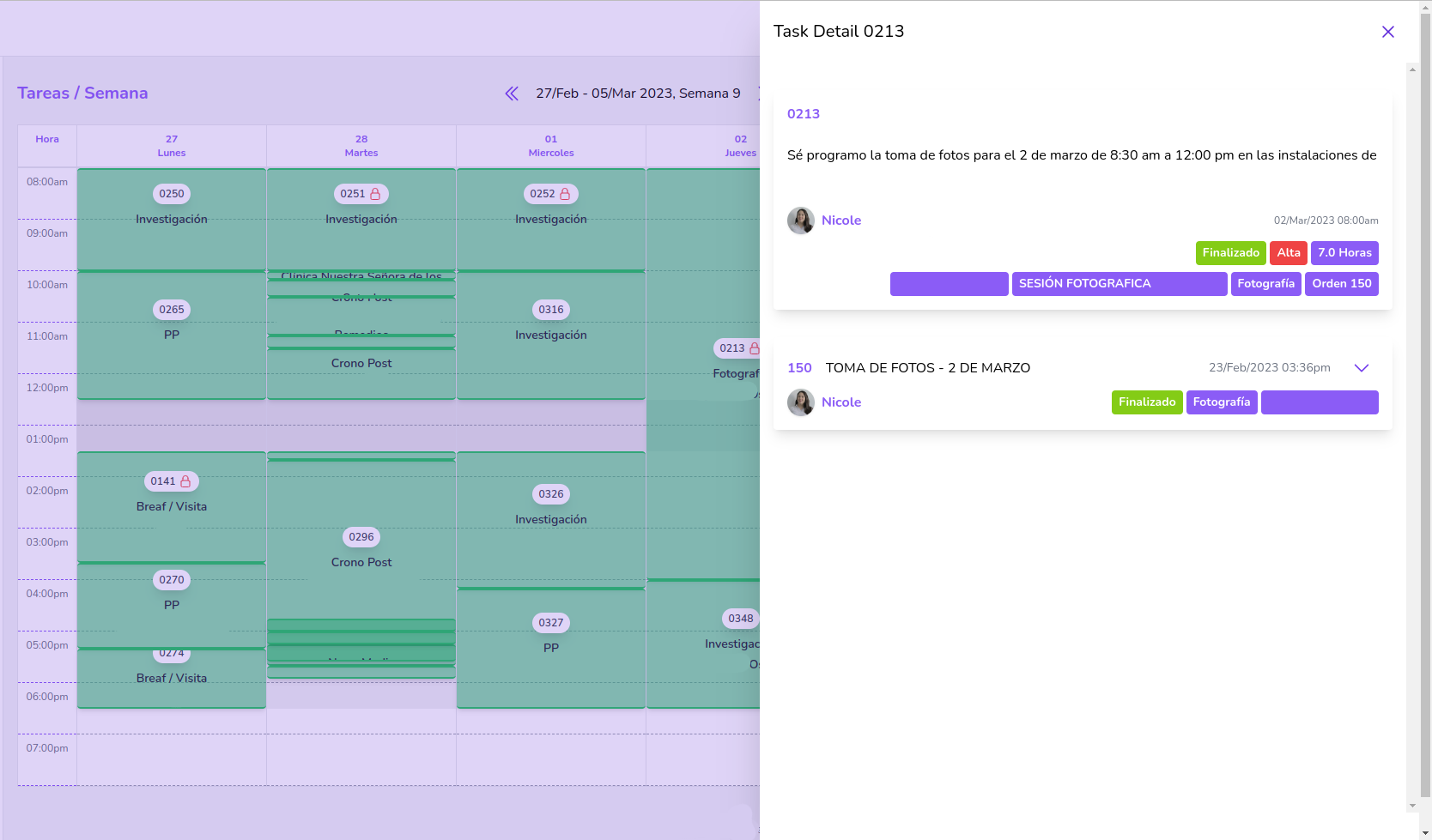Expand order 150 details chevron

coord(1361,368)
